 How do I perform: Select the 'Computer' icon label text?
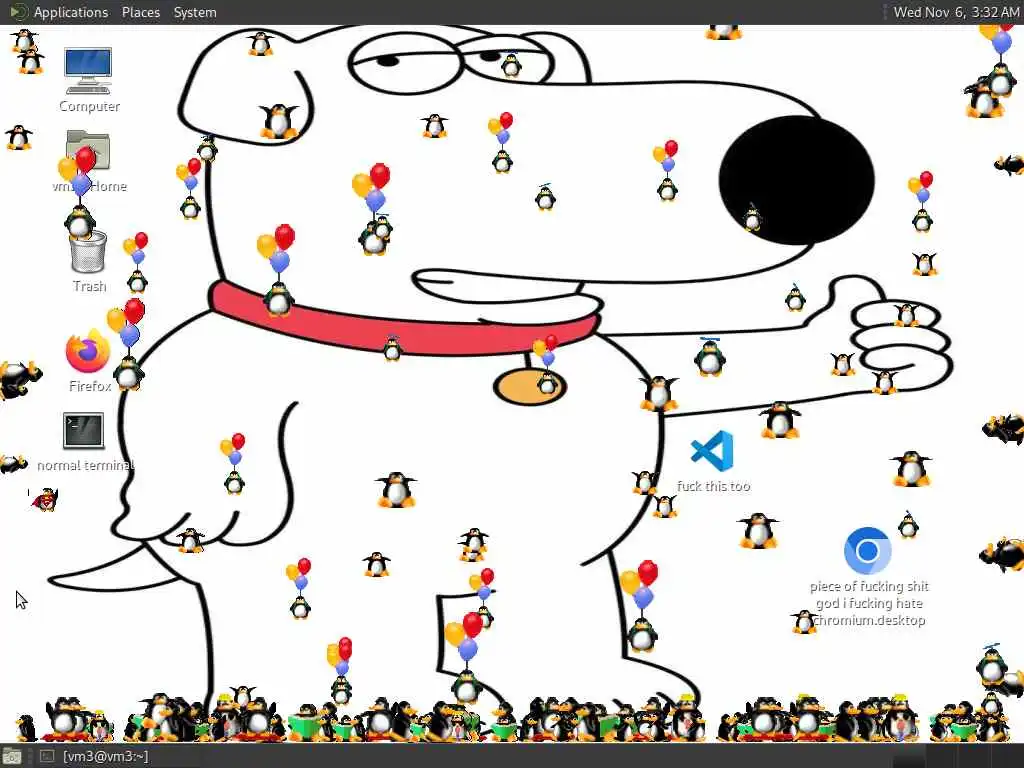tap(89, 106)
